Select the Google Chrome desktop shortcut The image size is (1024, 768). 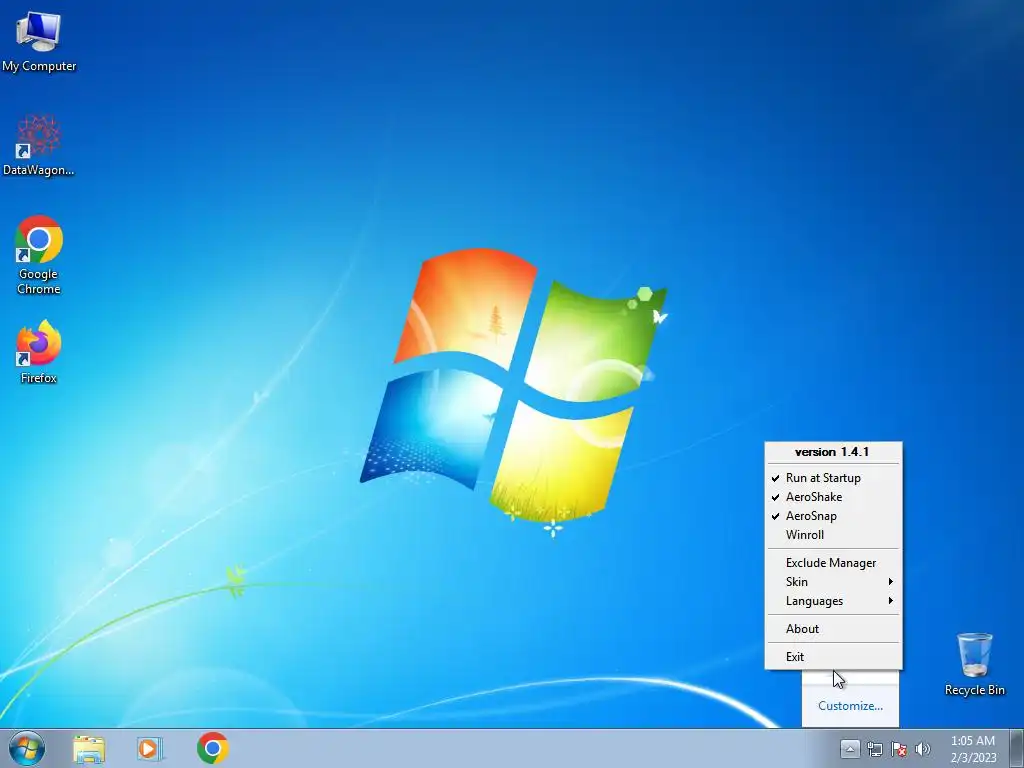pyautogui.click(x=39, y=255)
